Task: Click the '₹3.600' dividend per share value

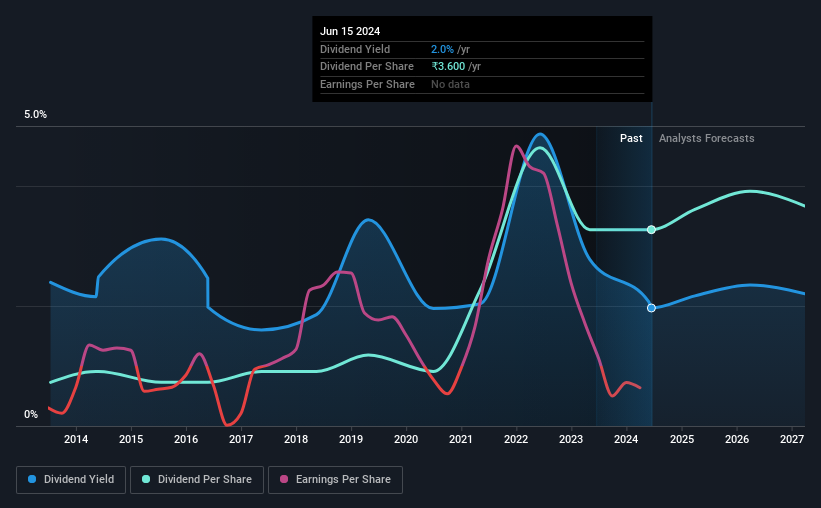Action: pyautogui.click(x=448, y=67)
